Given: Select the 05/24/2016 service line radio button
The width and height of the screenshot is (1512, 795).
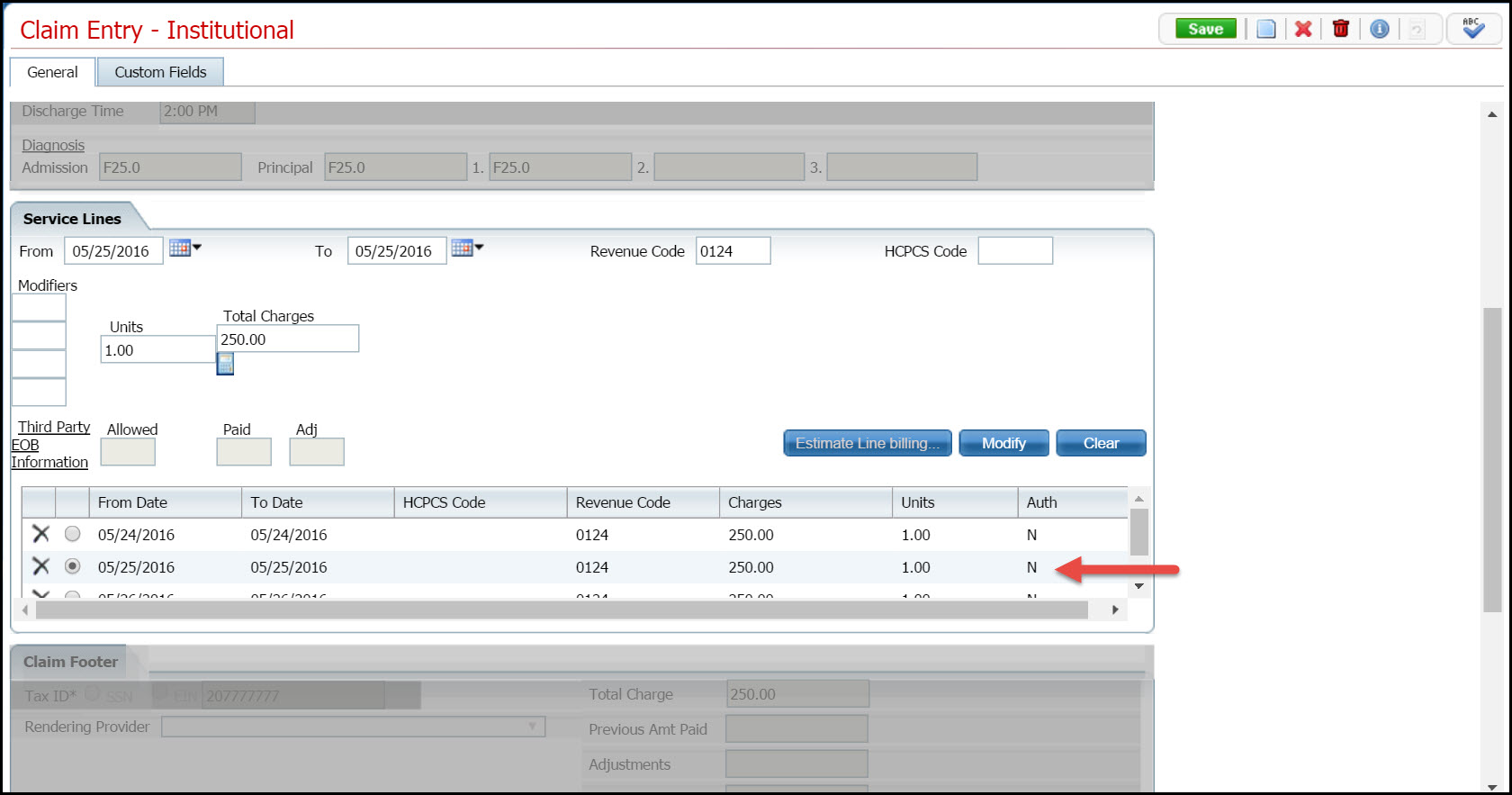Looking at the screenshot, I should point(73,534).
